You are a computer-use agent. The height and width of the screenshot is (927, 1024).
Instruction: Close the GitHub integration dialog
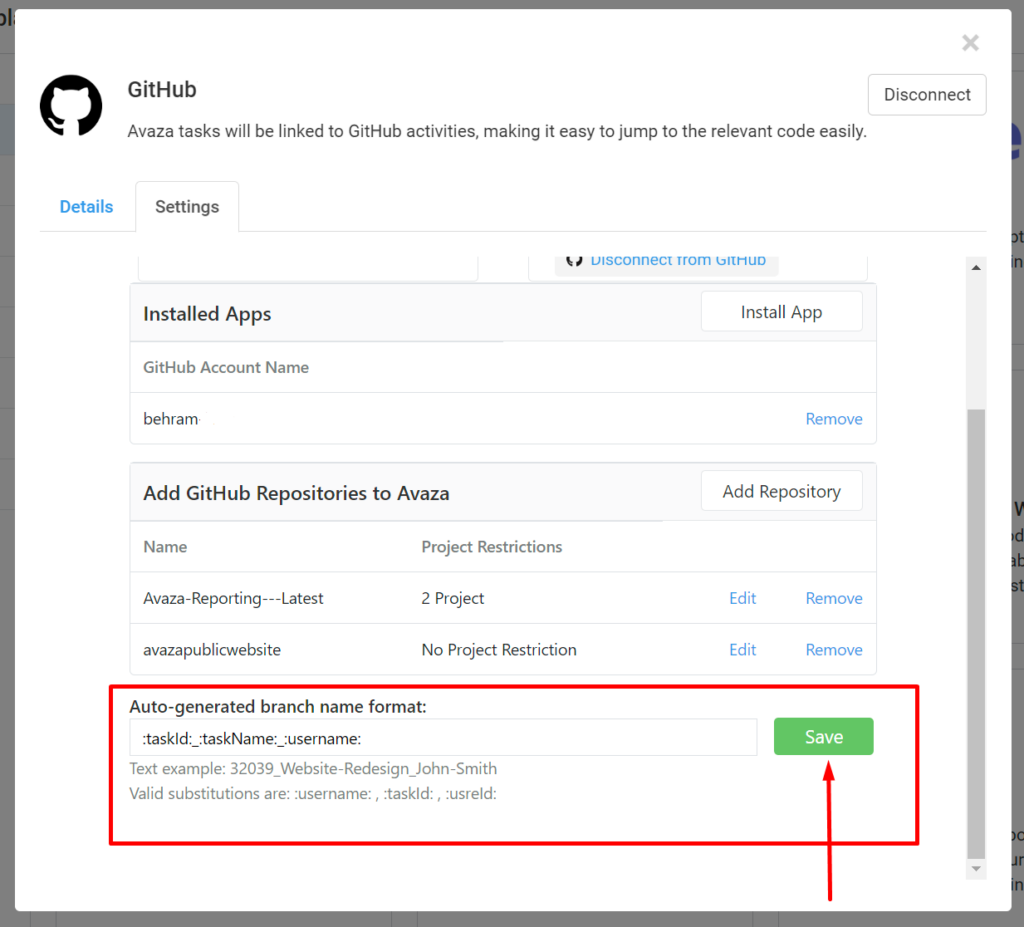(x=970, y=43)
